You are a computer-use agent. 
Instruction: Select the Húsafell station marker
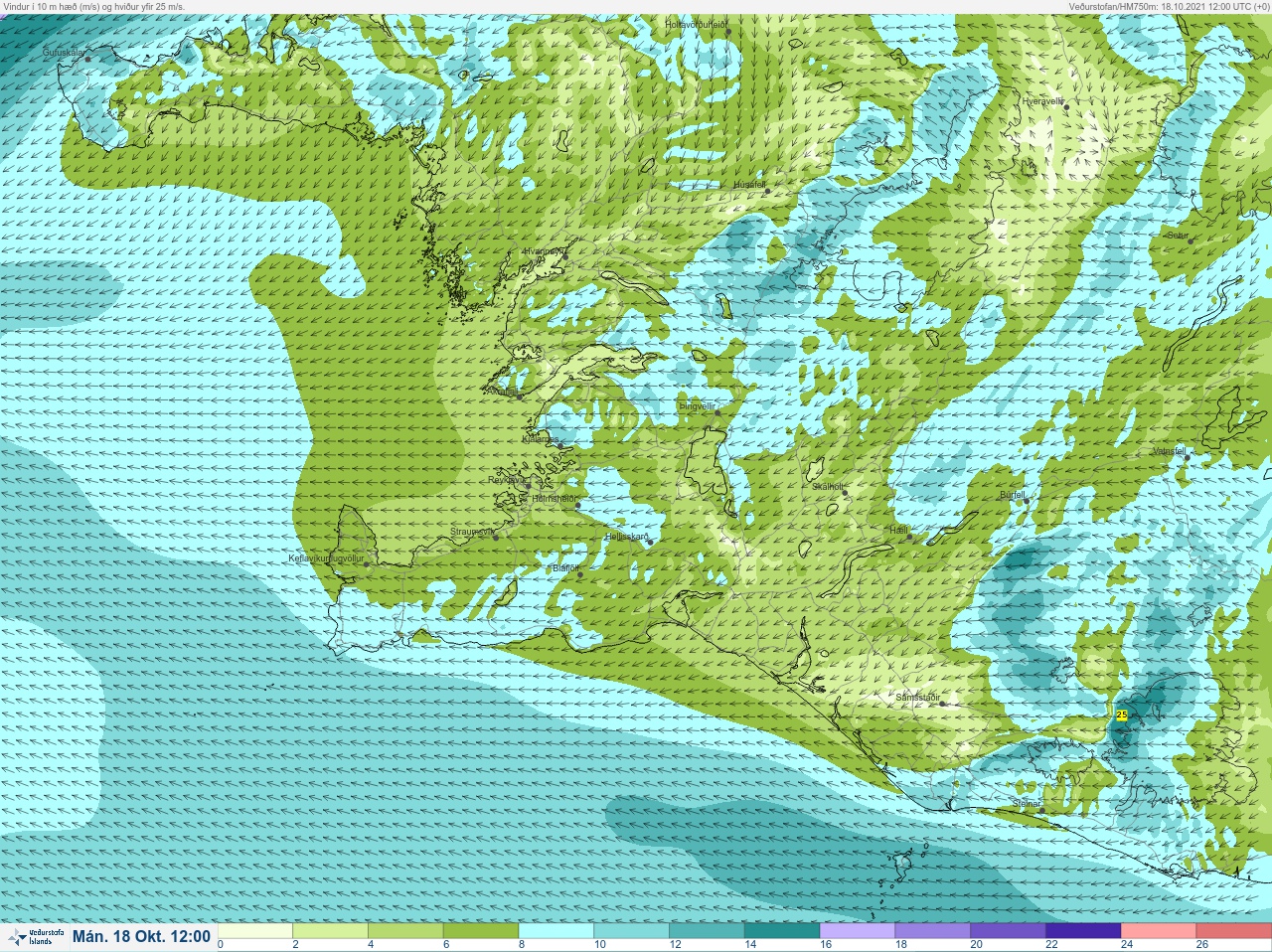(x=768, y=190)
